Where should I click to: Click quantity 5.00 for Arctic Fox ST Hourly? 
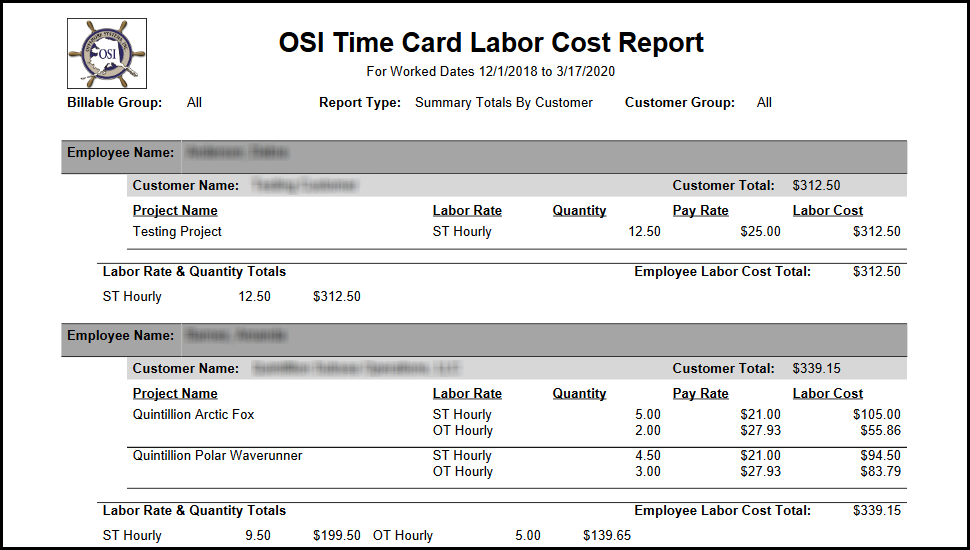648,415
